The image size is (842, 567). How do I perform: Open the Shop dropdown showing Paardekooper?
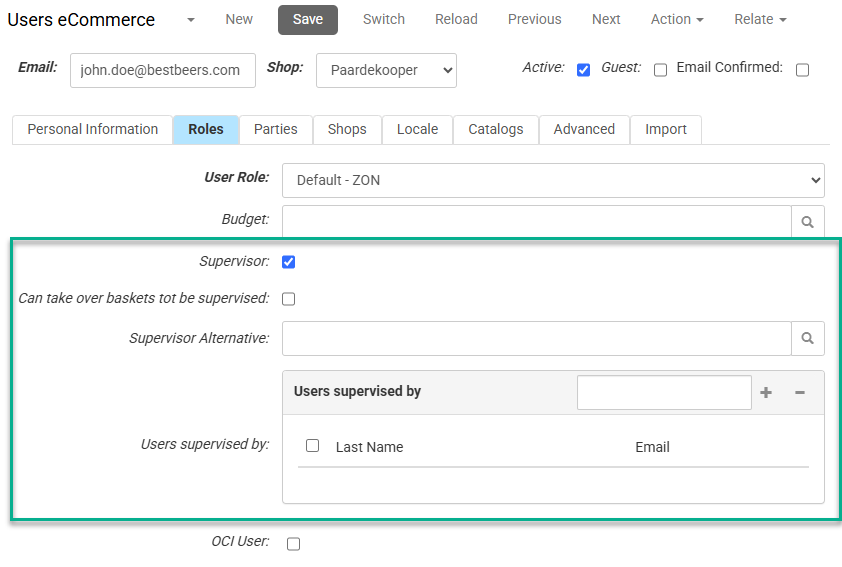pyautogui.click(x=386, y=71)
